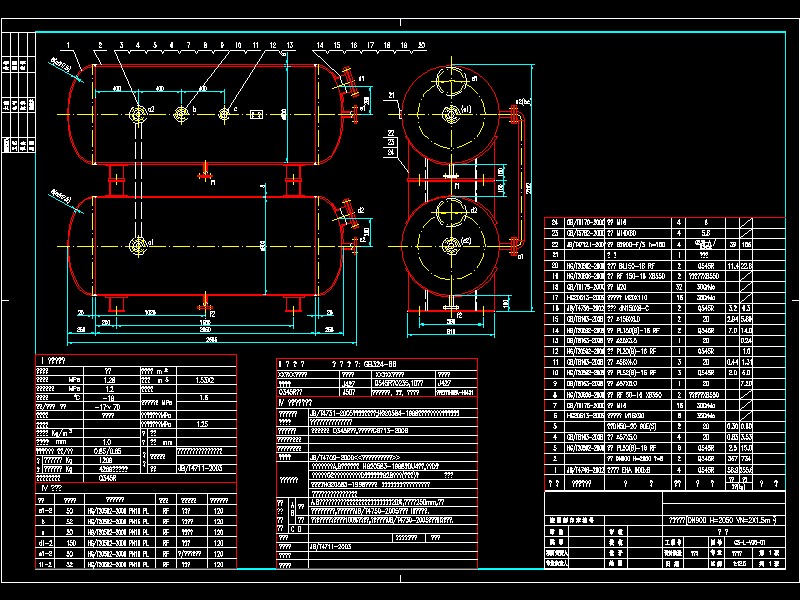Select nozzle a1-2 symbol on vessel top

tap(137, 112)
